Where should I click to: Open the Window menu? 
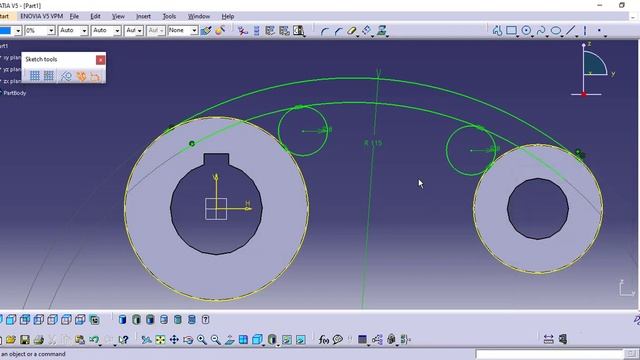[x=199, y=16]
